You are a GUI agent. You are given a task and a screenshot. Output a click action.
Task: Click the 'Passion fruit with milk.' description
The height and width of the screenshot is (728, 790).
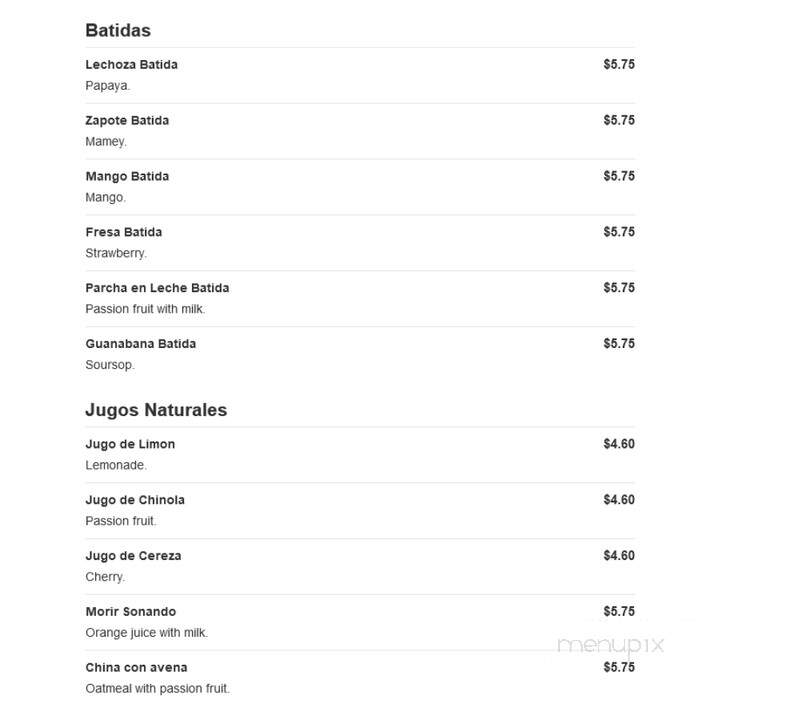145,309
